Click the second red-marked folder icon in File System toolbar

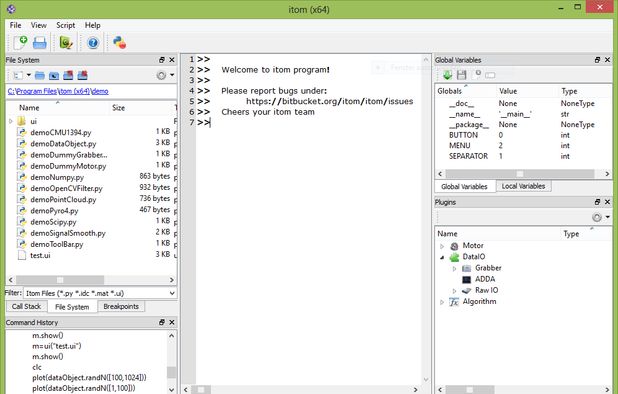[x=82, y=75]
